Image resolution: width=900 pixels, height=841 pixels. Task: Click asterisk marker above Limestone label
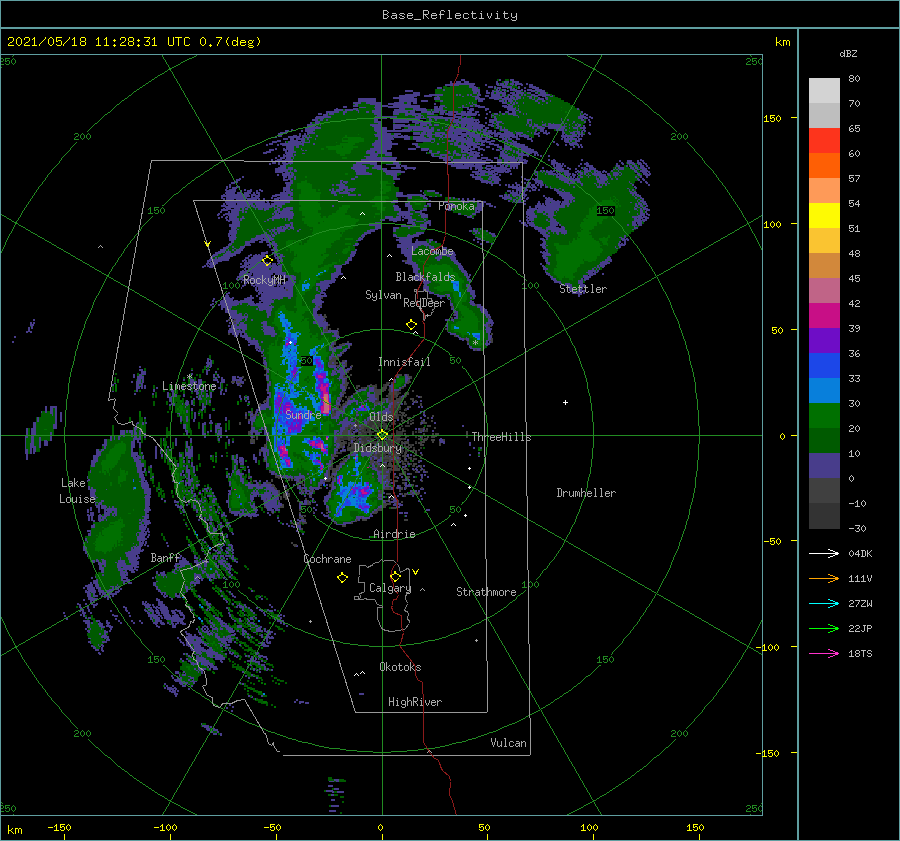[189, 377]
